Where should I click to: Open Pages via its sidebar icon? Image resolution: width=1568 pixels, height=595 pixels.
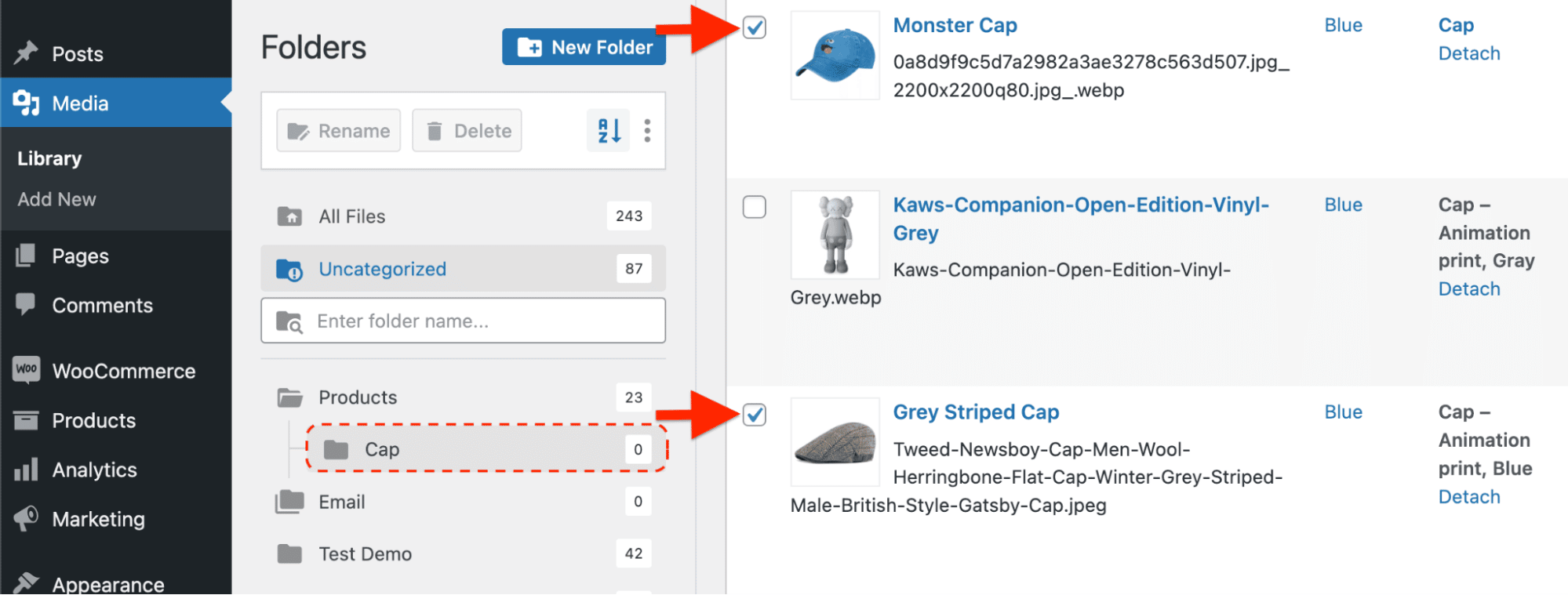click(x=26, y=255)
